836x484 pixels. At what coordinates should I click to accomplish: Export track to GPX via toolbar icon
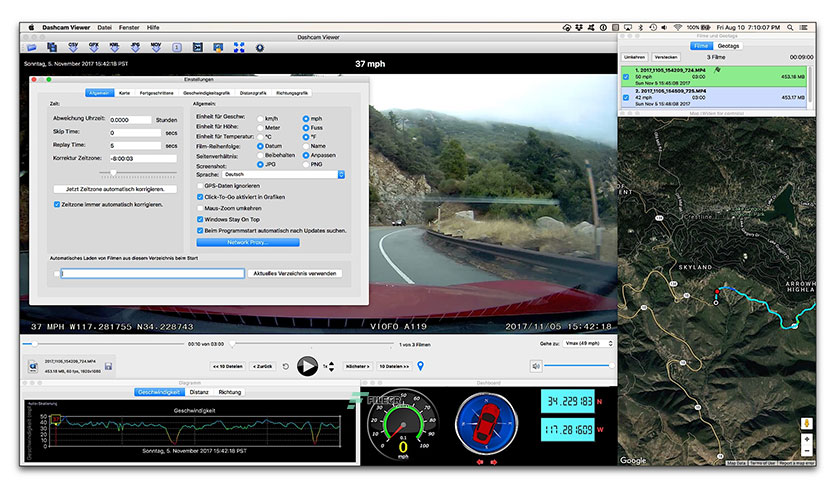(x=94, y=47)
